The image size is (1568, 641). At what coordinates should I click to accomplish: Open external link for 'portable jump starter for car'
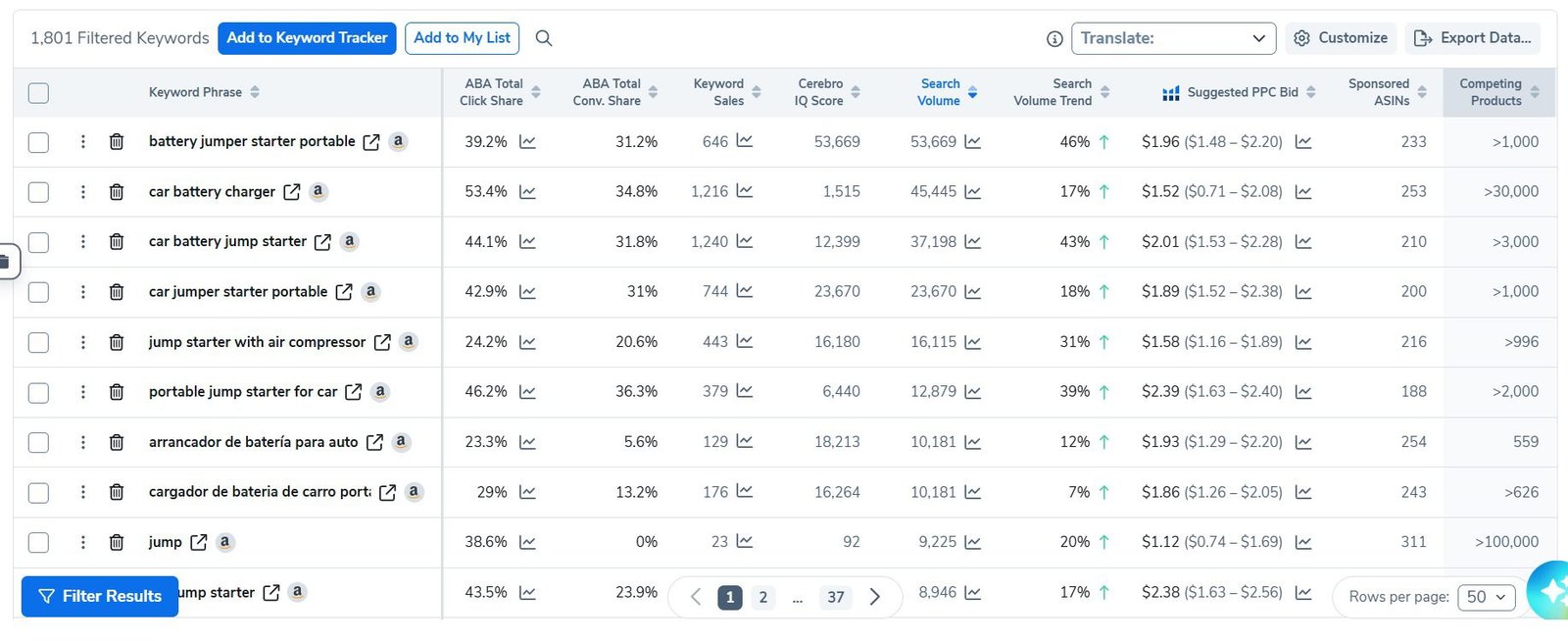pos(354,392)
